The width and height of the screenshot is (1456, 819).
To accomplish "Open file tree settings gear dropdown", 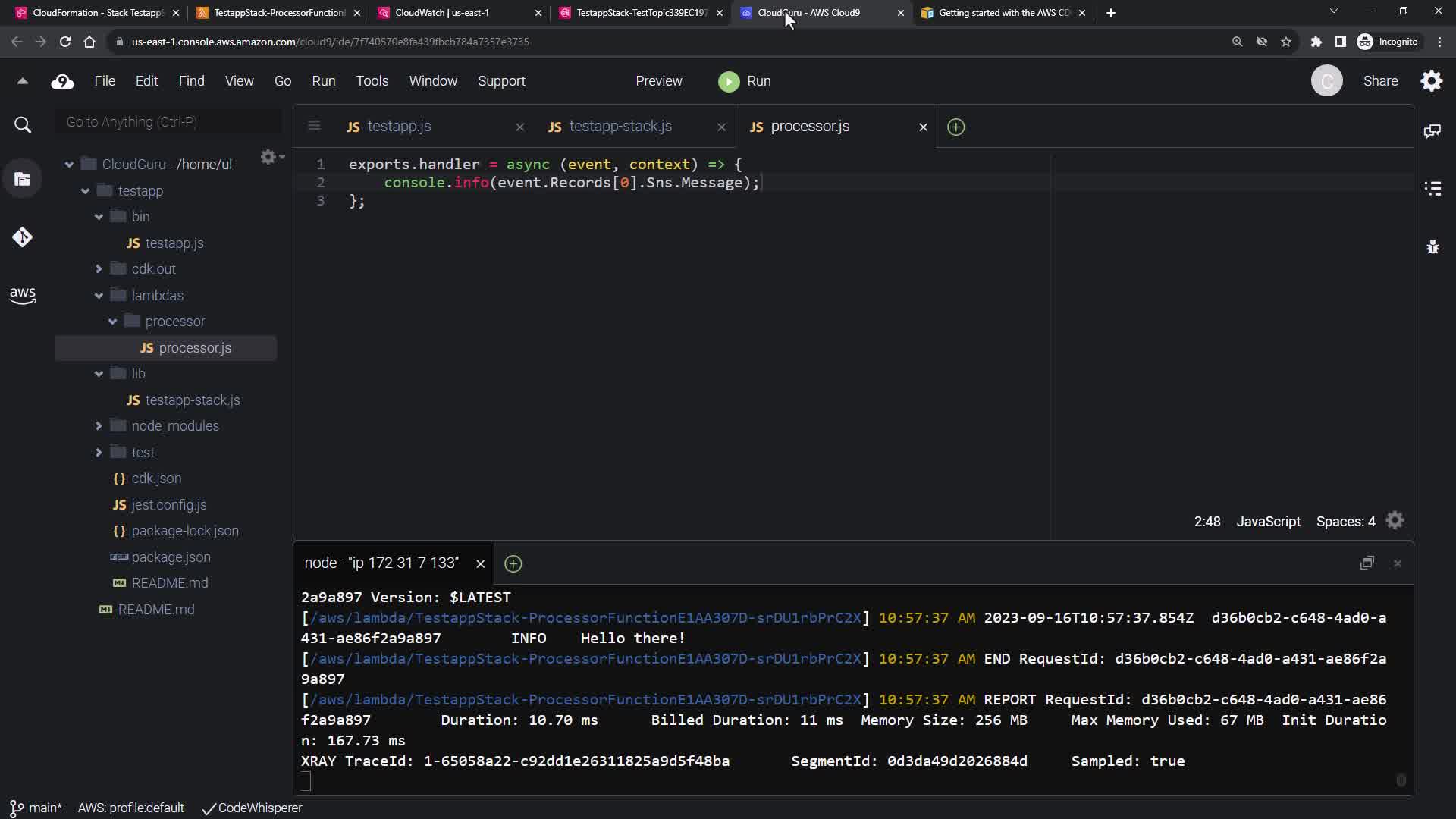I will click(271, 157).
